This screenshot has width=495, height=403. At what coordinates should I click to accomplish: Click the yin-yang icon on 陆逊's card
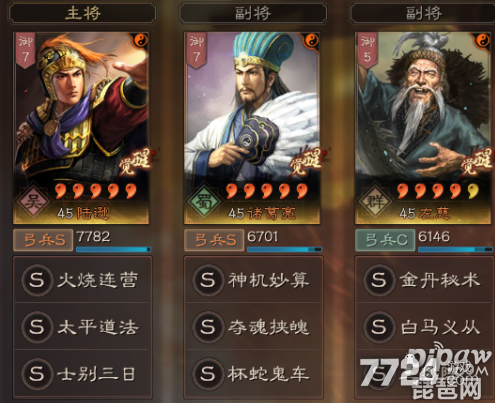click(140, 41)
